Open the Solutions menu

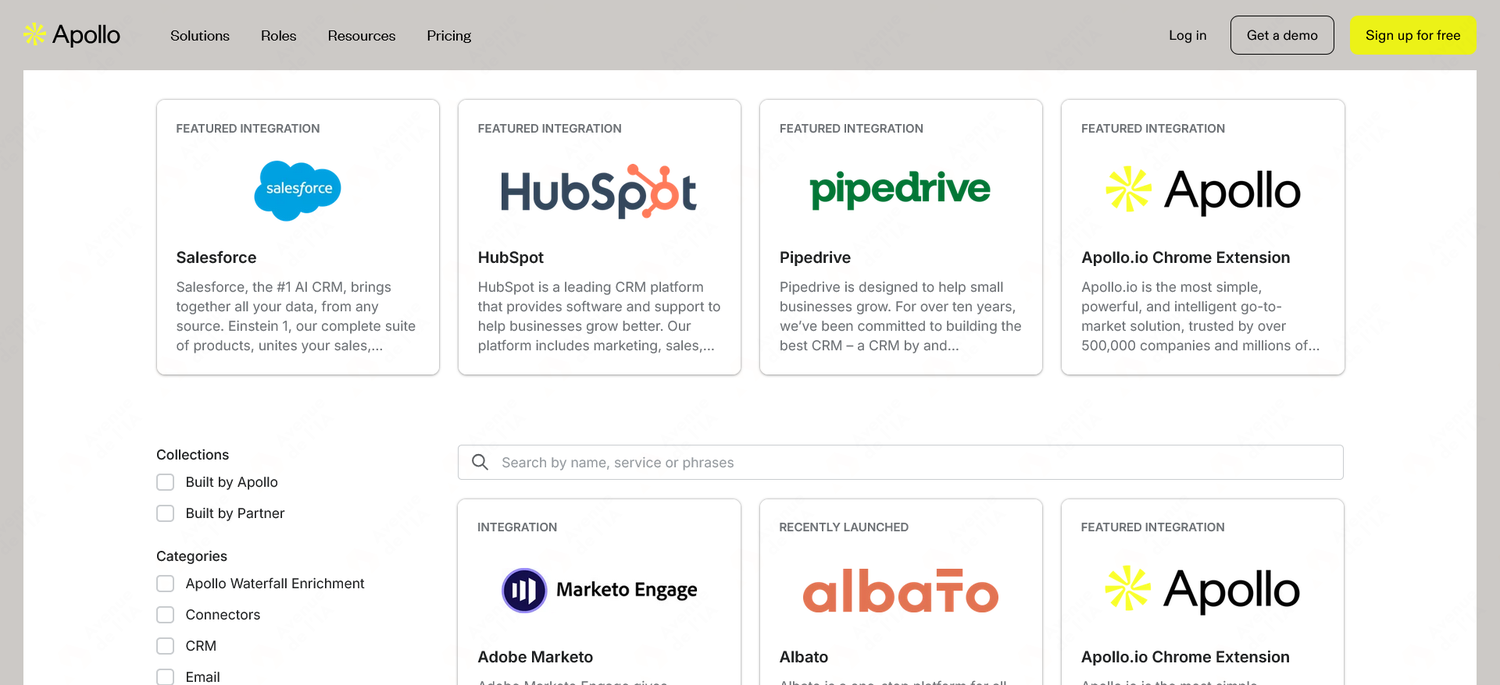click(x=200, y=36)
